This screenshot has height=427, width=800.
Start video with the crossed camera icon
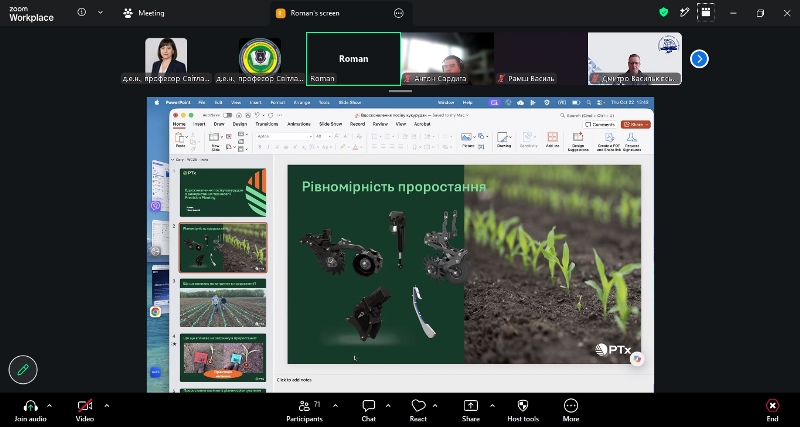click(x=85, y=406)
